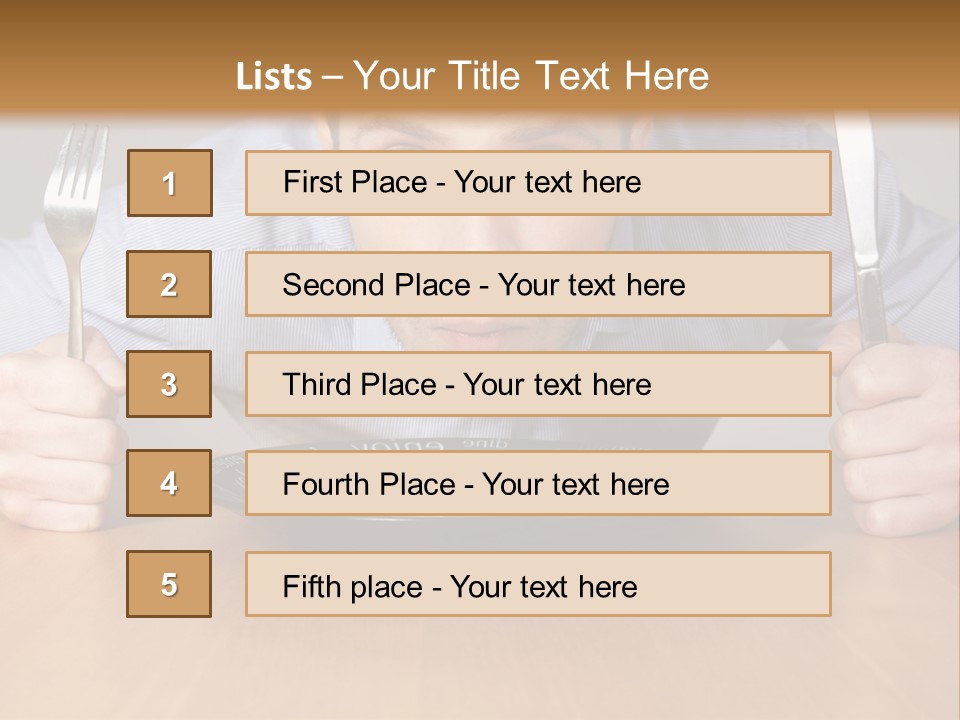Viewport: 960px width, 720px height.
Task: Click the brown header band
Action: click(x=480, y=56)
